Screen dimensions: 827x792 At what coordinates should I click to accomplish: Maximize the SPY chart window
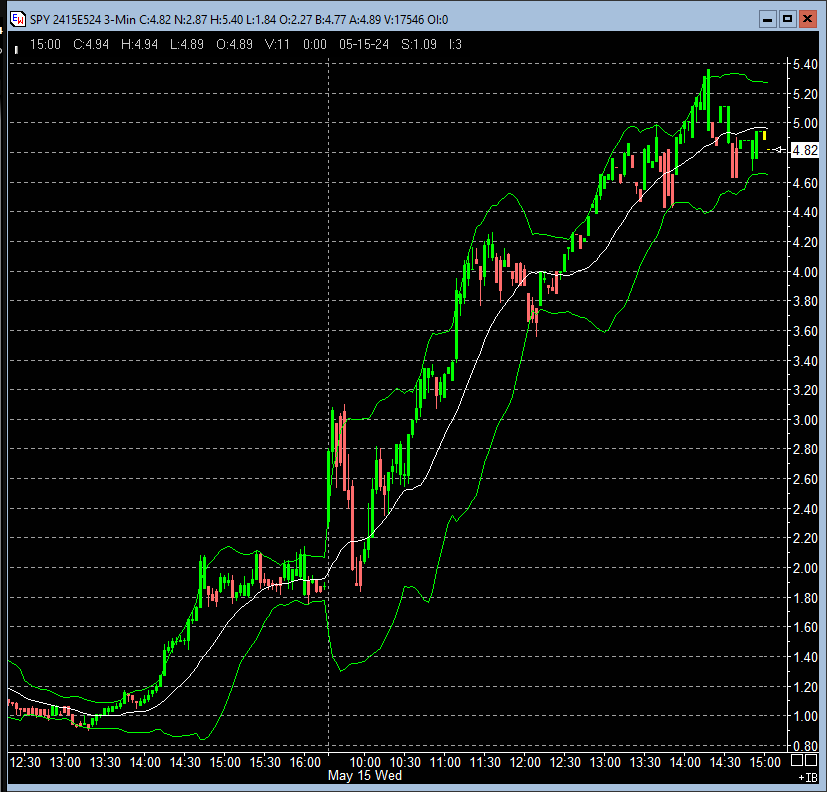click(x=787, y=20)
